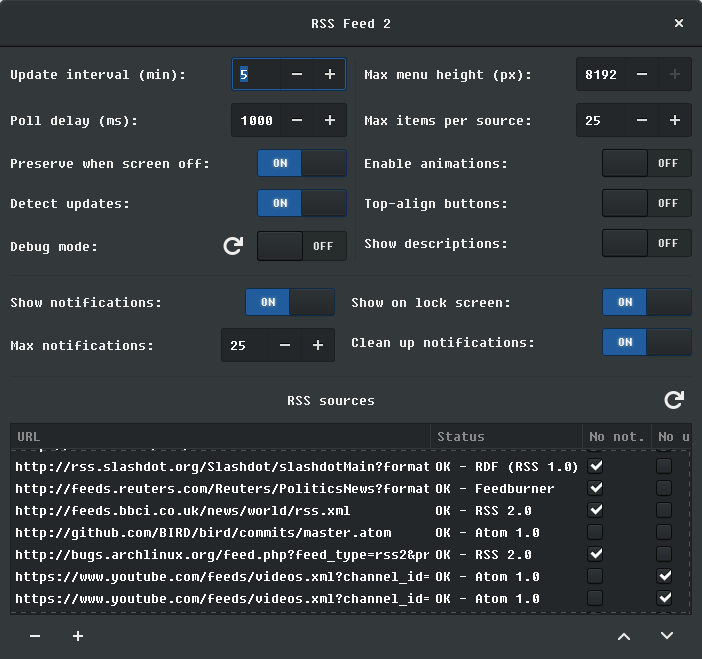Increase the update interval value
Viewport: 702px width, 659px height.
point(330,74)
